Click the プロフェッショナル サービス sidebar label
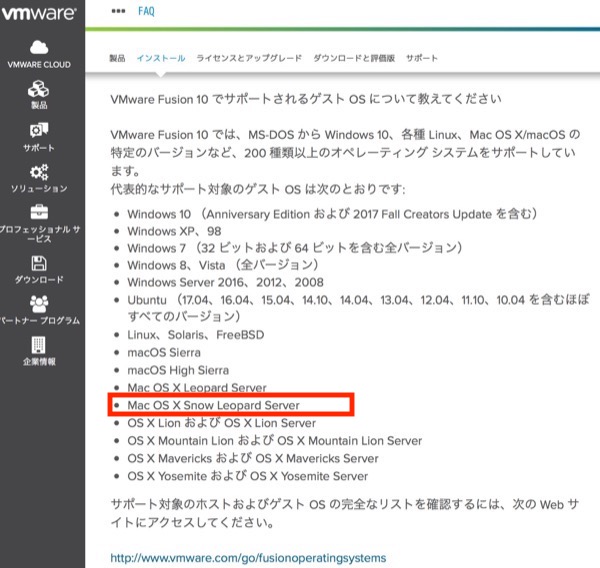 click(x=40, y=234)
